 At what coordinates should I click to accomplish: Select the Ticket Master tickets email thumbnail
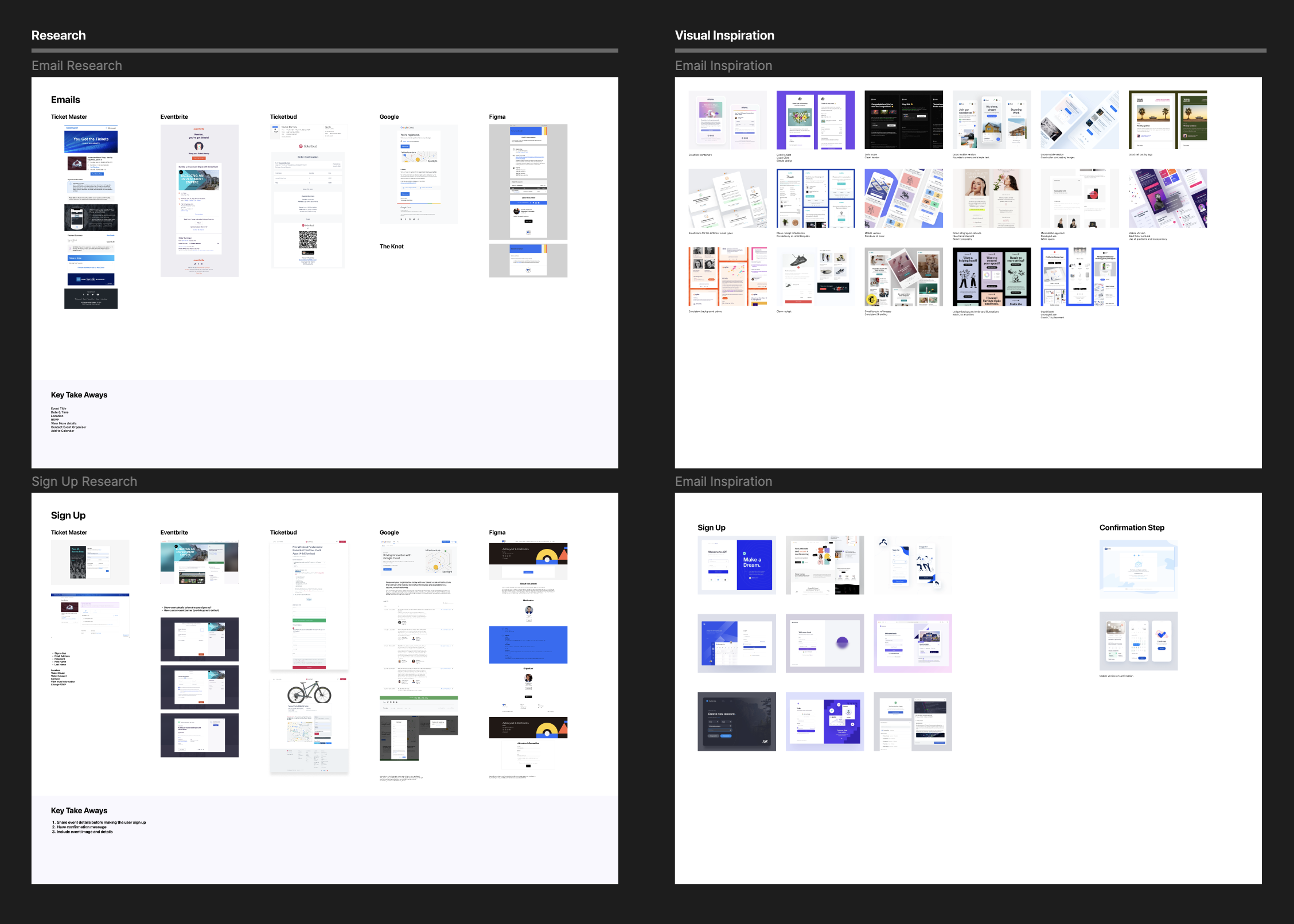[x=91, y=217]
